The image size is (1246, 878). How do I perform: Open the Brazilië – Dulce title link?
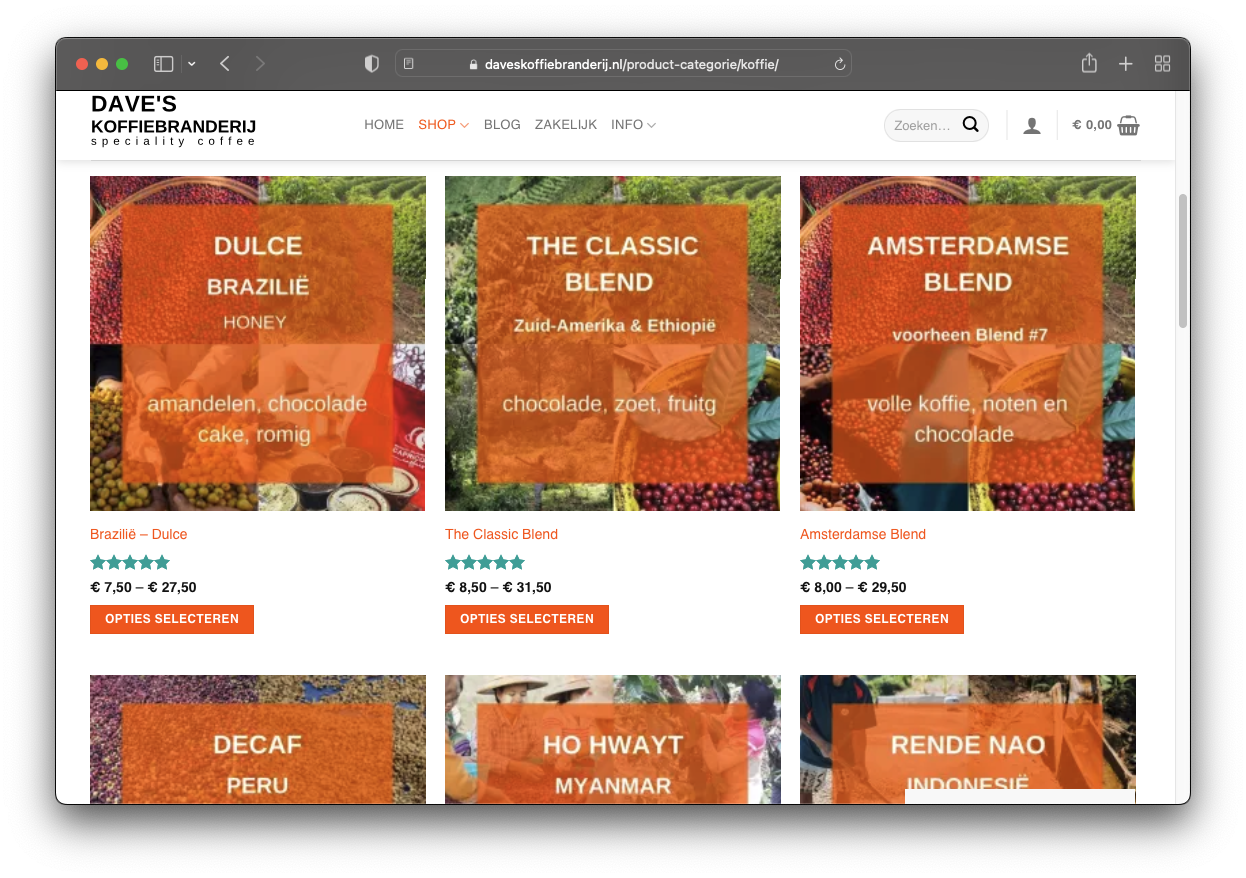tap(139, 534)
